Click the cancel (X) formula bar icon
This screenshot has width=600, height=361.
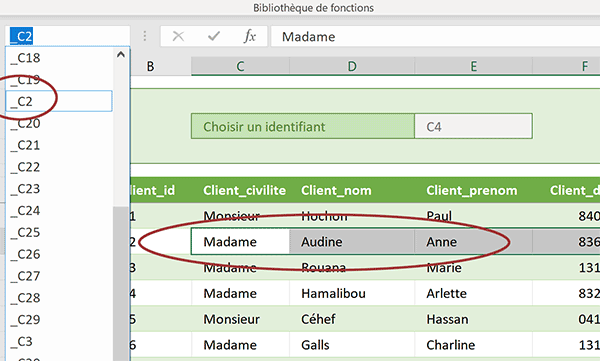pyautogui.click(x=178, y=36)
